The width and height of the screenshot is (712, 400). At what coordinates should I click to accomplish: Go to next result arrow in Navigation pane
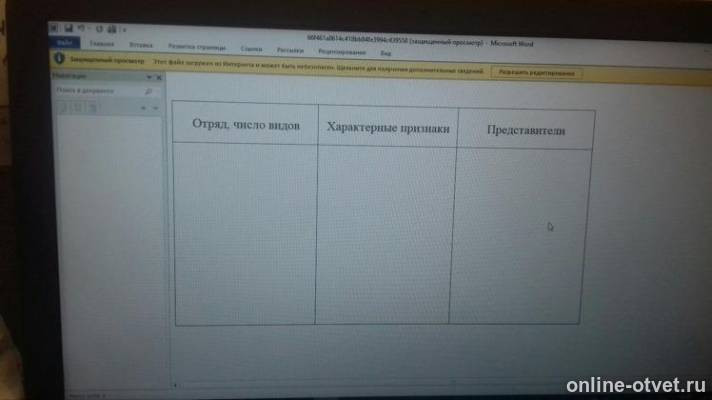tap(155, 109)
